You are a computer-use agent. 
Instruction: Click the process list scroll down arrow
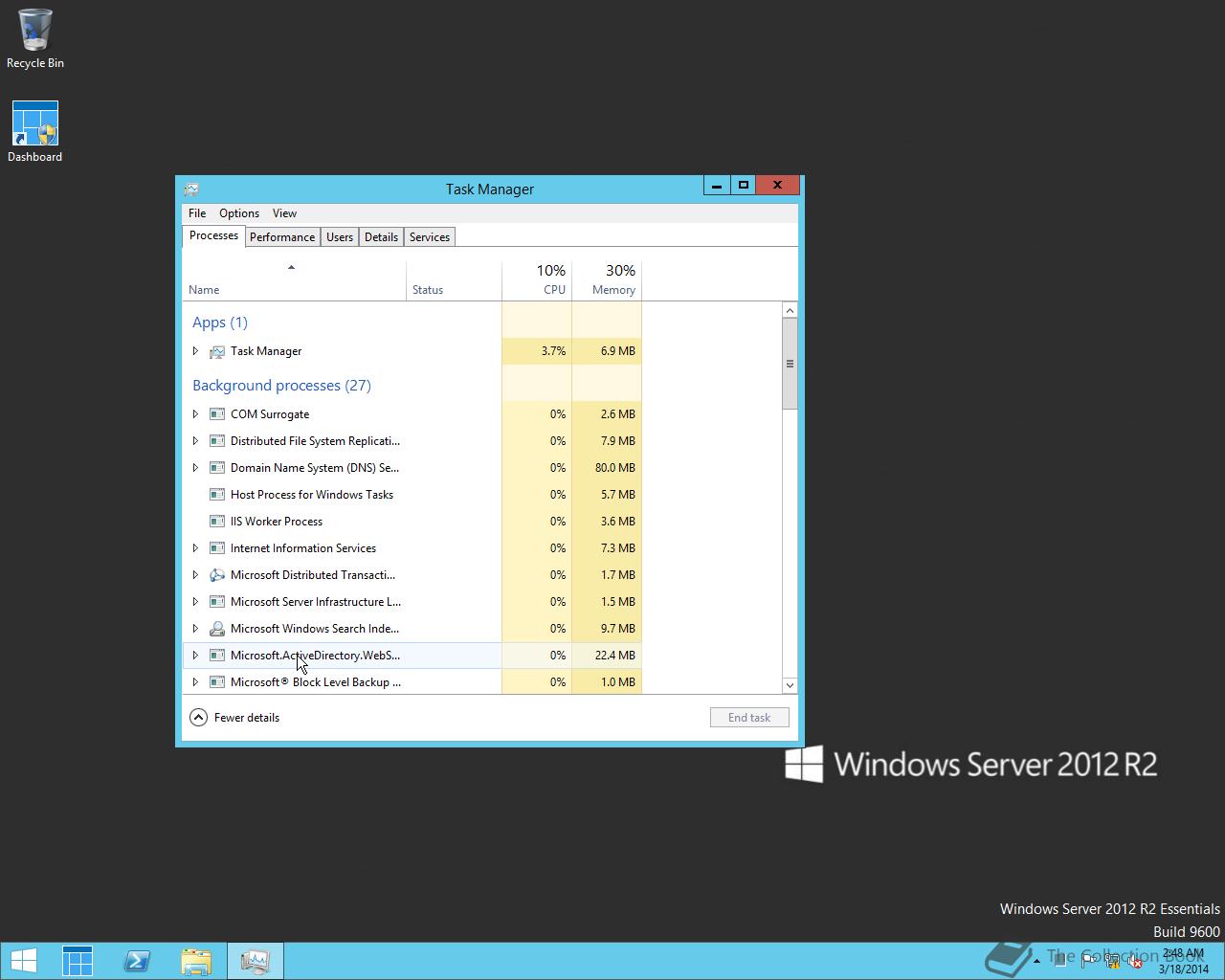[x=790, y=685]
